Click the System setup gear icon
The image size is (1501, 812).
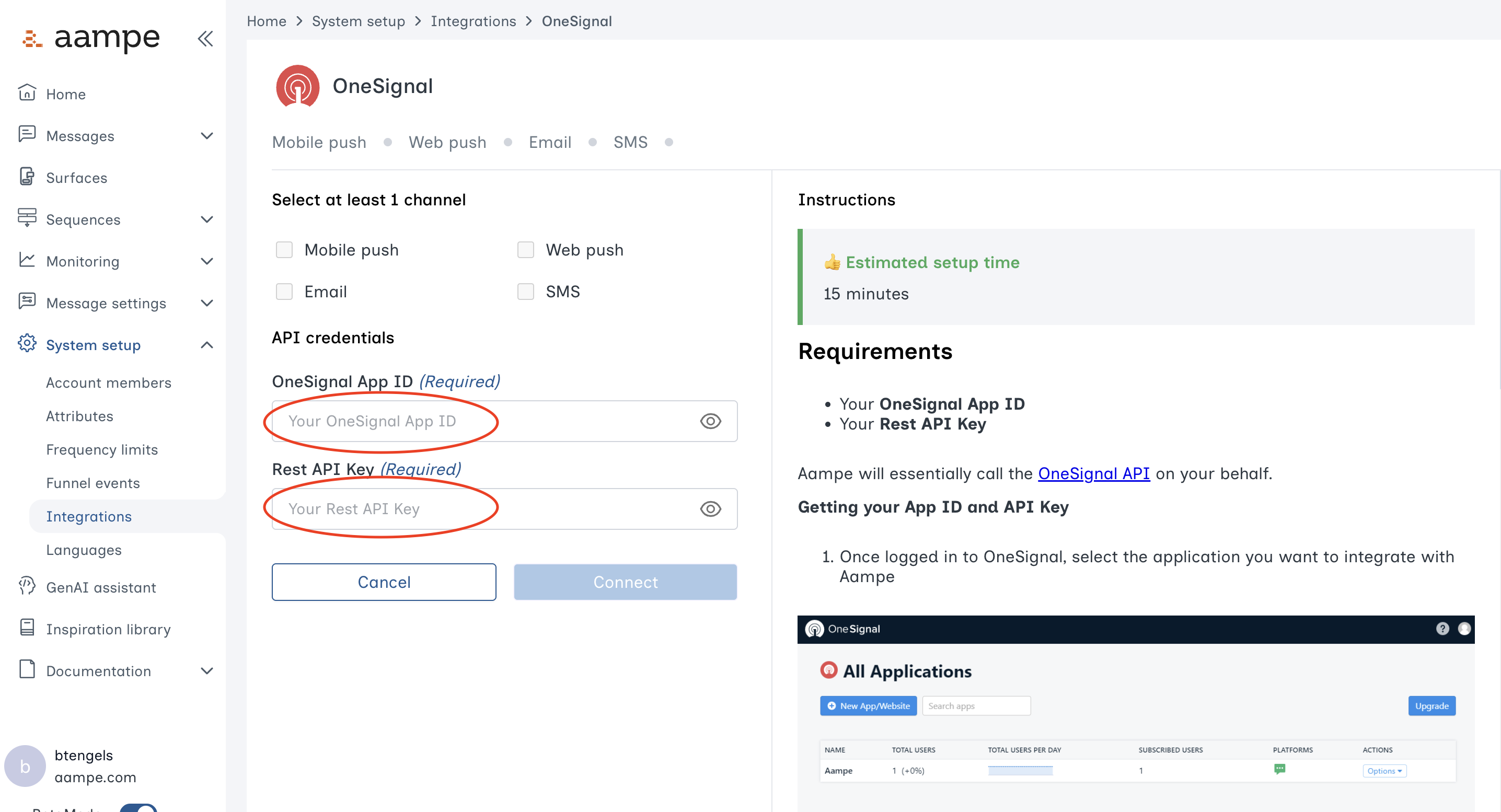tap(27, 344)
